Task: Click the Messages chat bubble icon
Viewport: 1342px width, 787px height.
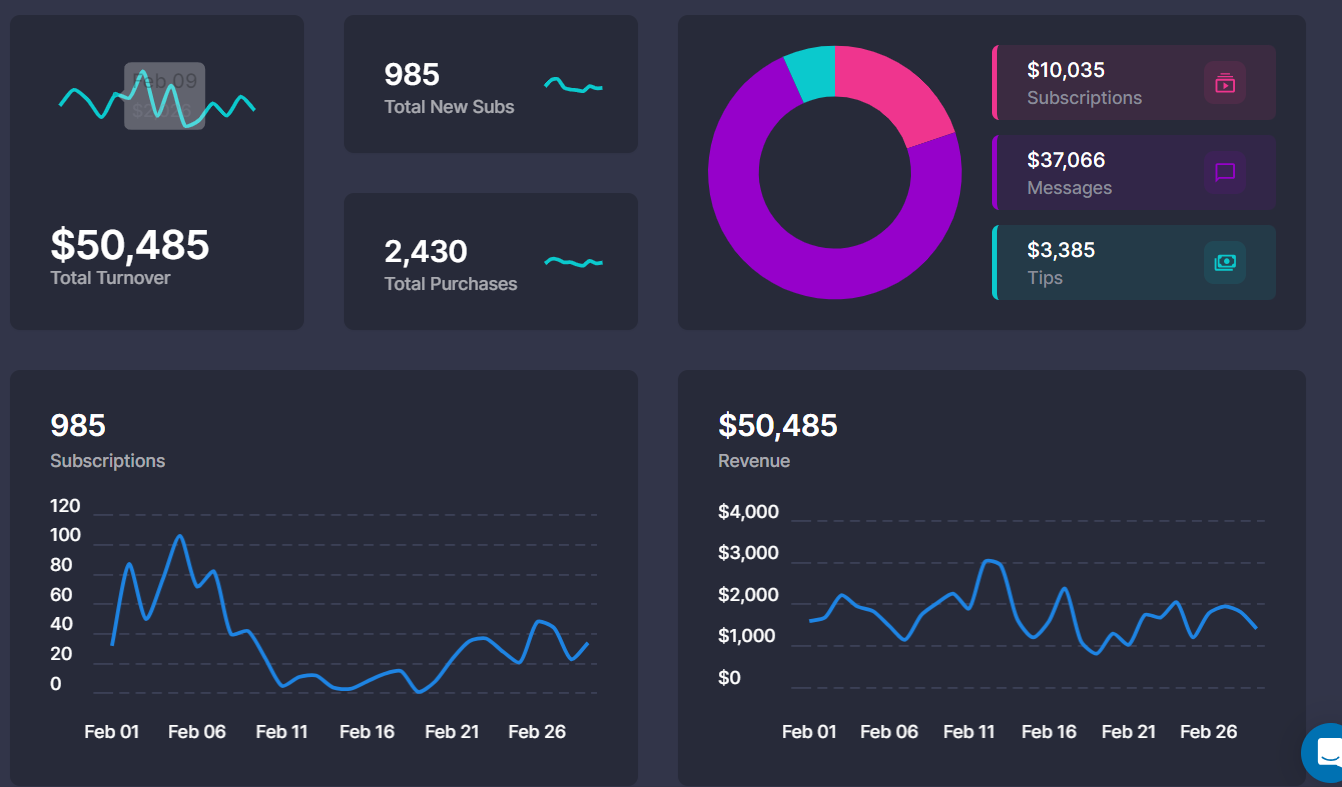Action: pyautogui.click(x=1225, y=172)
